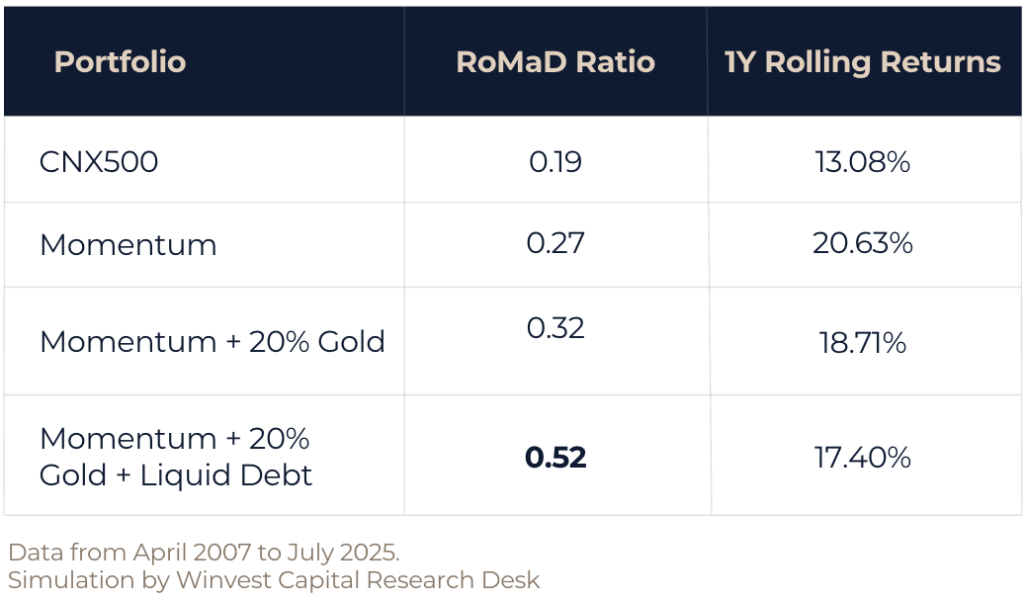Screen dimensions: 1024x601
Task: Select the bold 0.52 RoMaD value
Action: tap(555, 458)
